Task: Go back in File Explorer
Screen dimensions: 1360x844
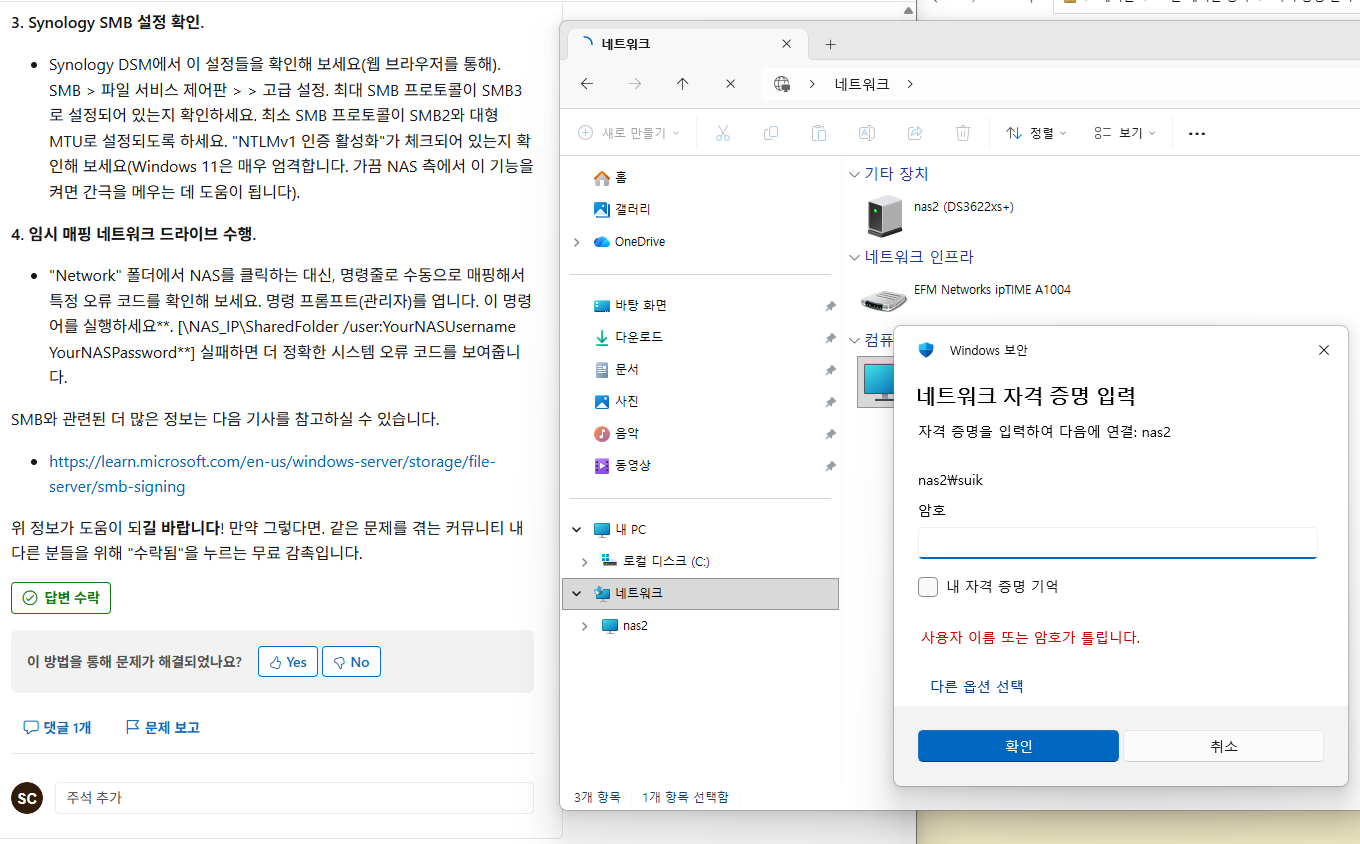Action: tap(587, 84)
